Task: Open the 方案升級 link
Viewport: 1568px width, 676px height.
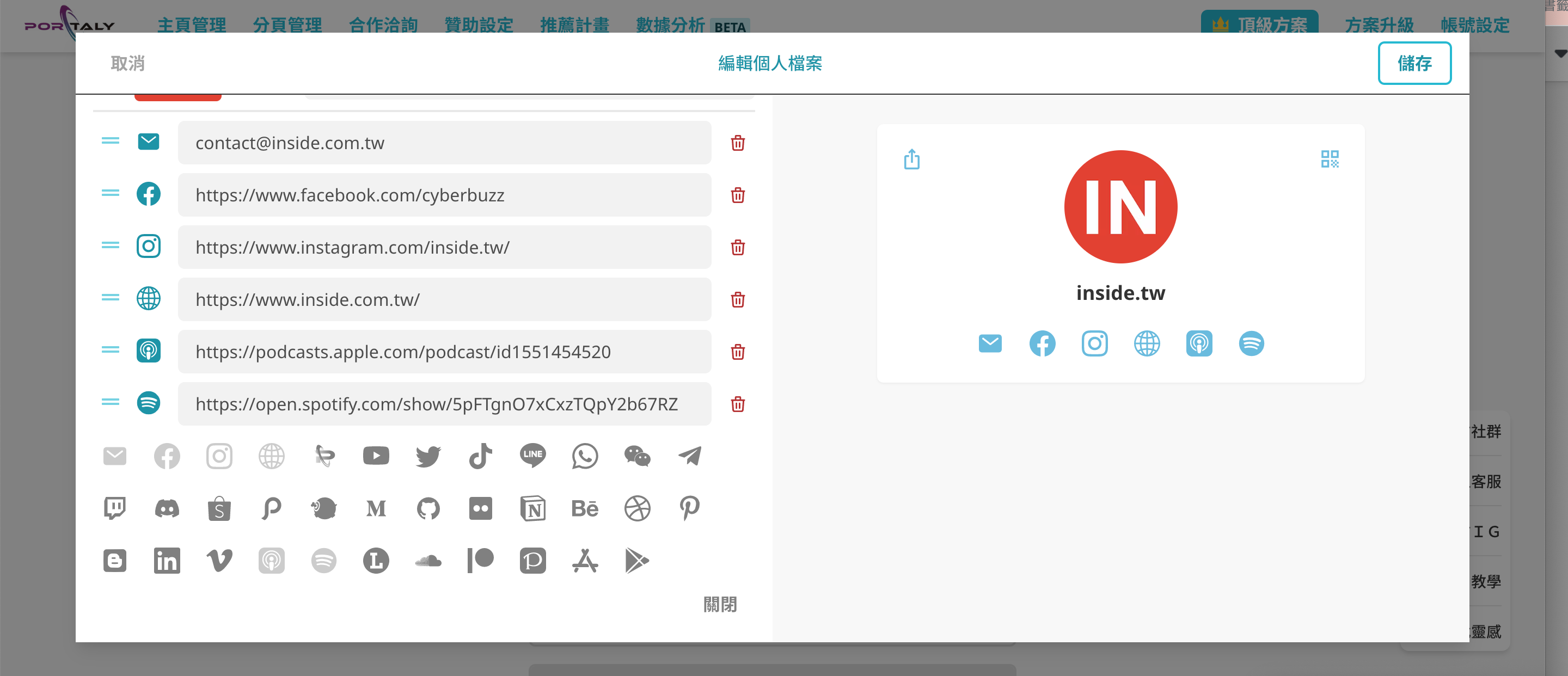Action: pyautogui.click(x=1379, y=24)
